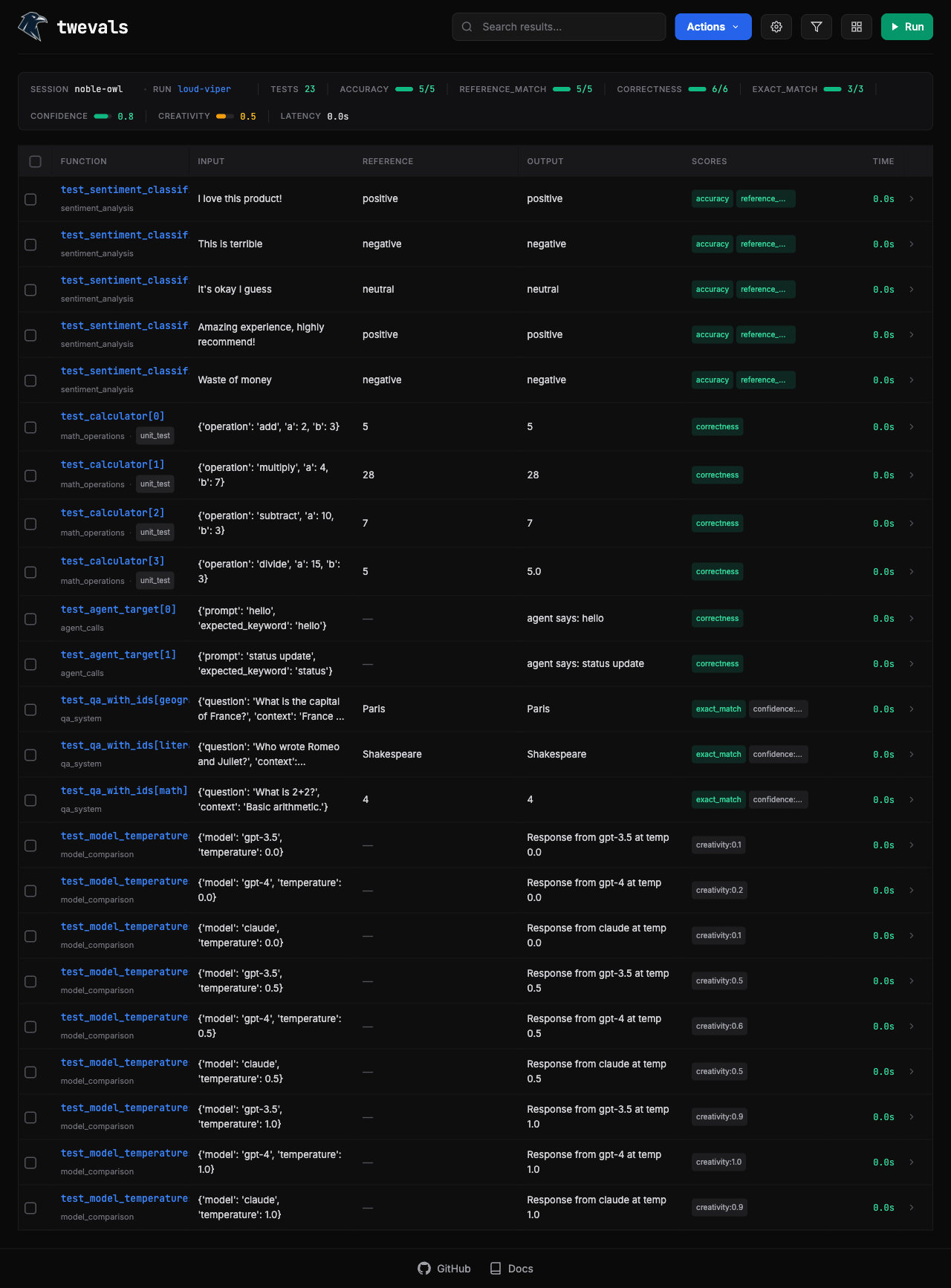951x1288 pixels.
Task: Expand the Shakespeare row chevron
Action: (x=912, y=755)
